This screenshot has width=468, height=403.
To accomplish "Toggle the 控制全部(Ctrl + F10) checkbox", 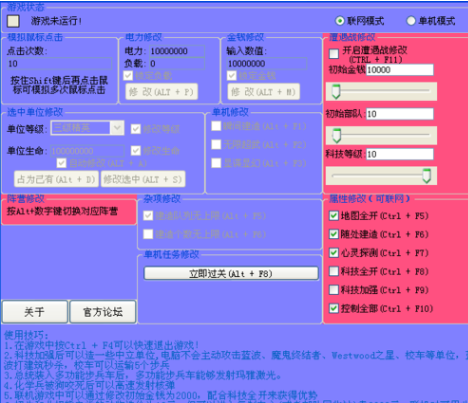I will click(x=334, y=308).
